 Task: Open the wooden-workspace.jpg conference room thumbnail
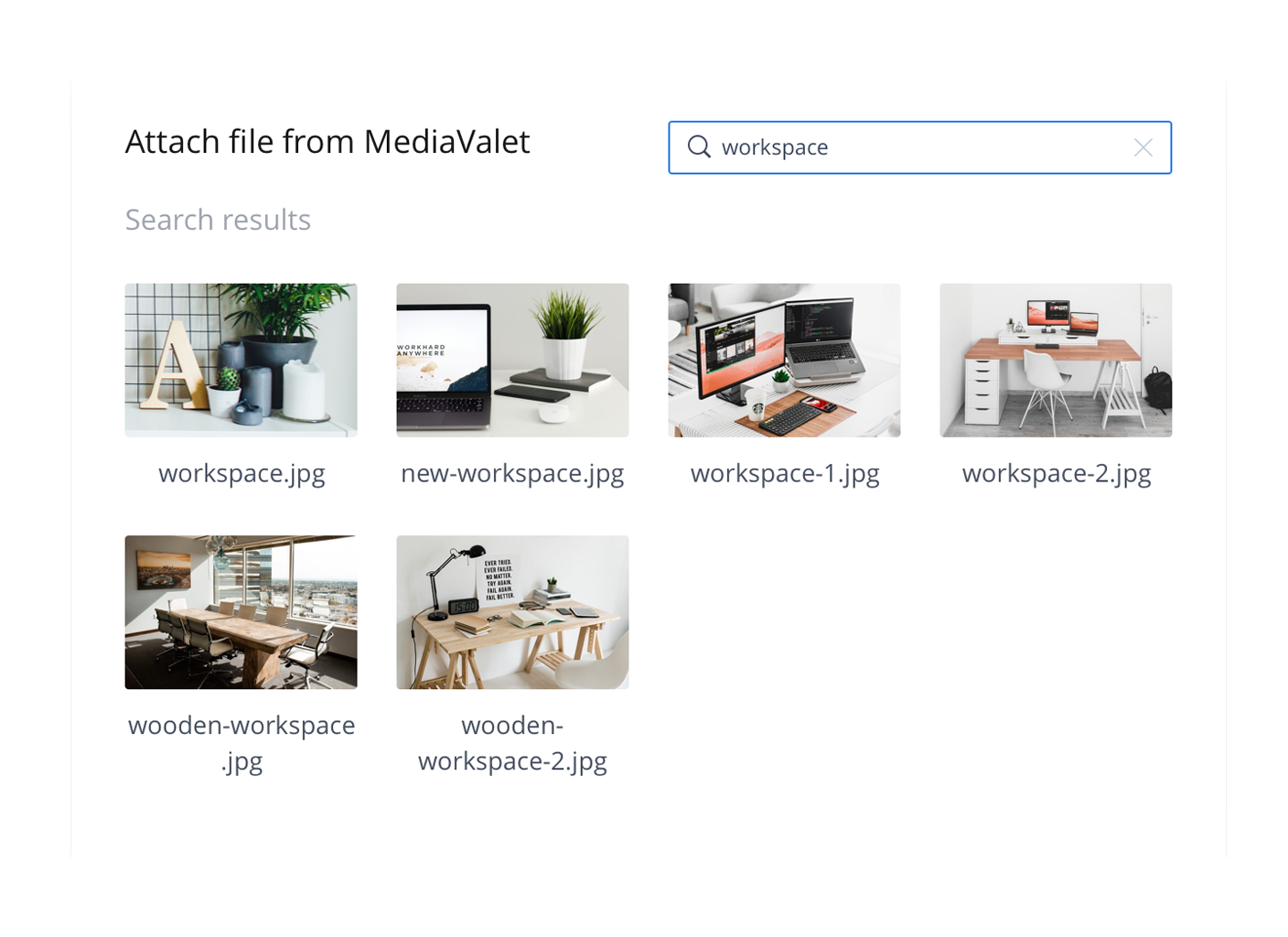(241, 612)
